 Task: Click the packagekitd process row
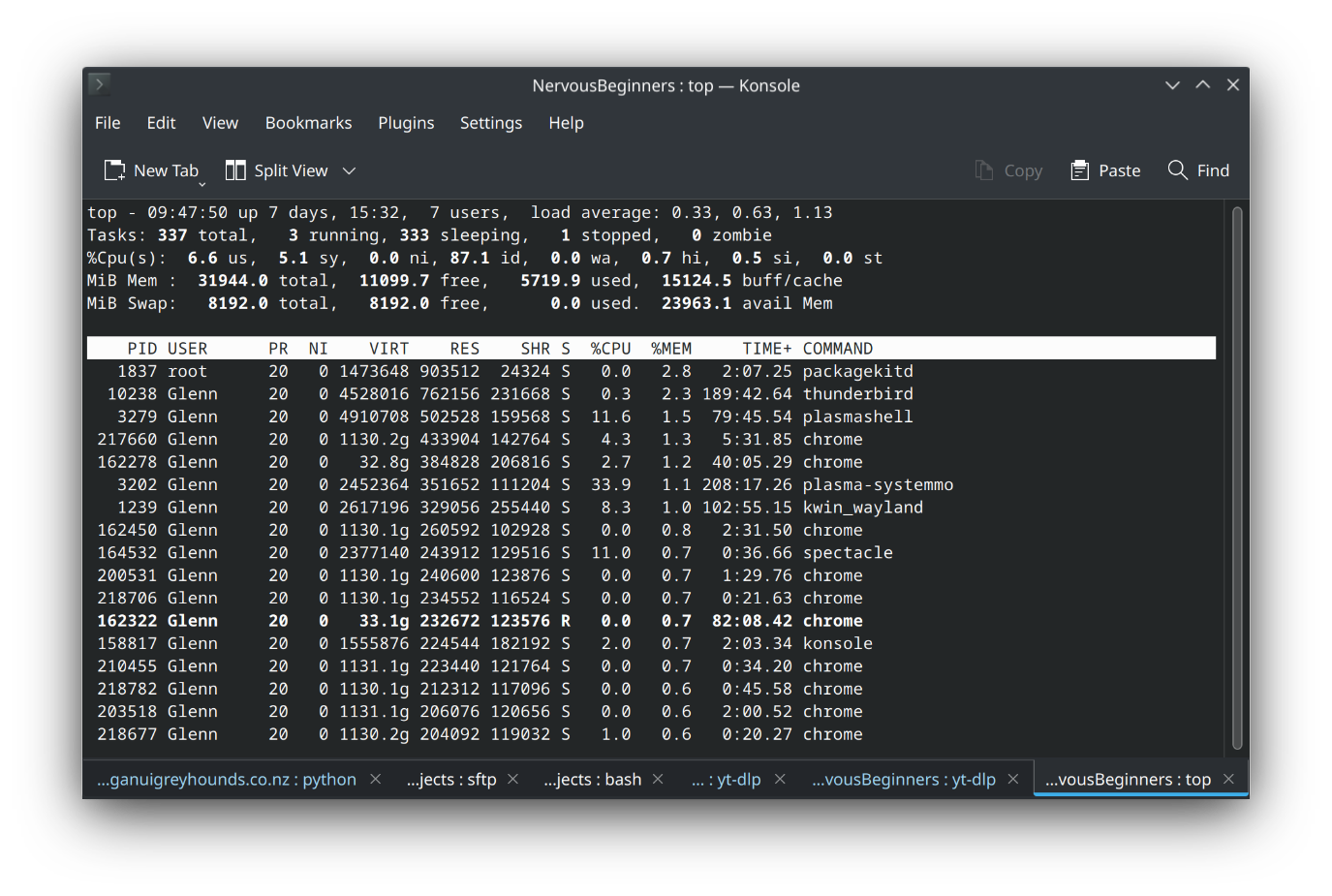pyautogui.click(x=651, y=371)
